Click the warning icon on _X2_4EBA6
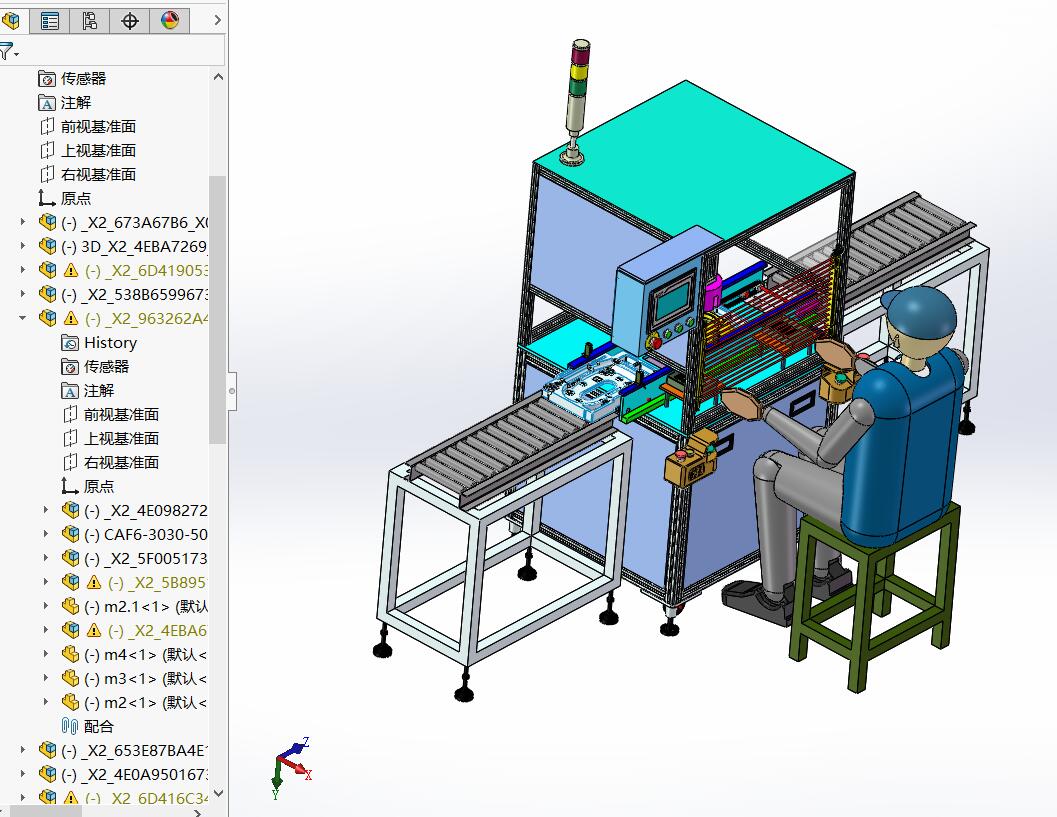 tap(94, 630)
